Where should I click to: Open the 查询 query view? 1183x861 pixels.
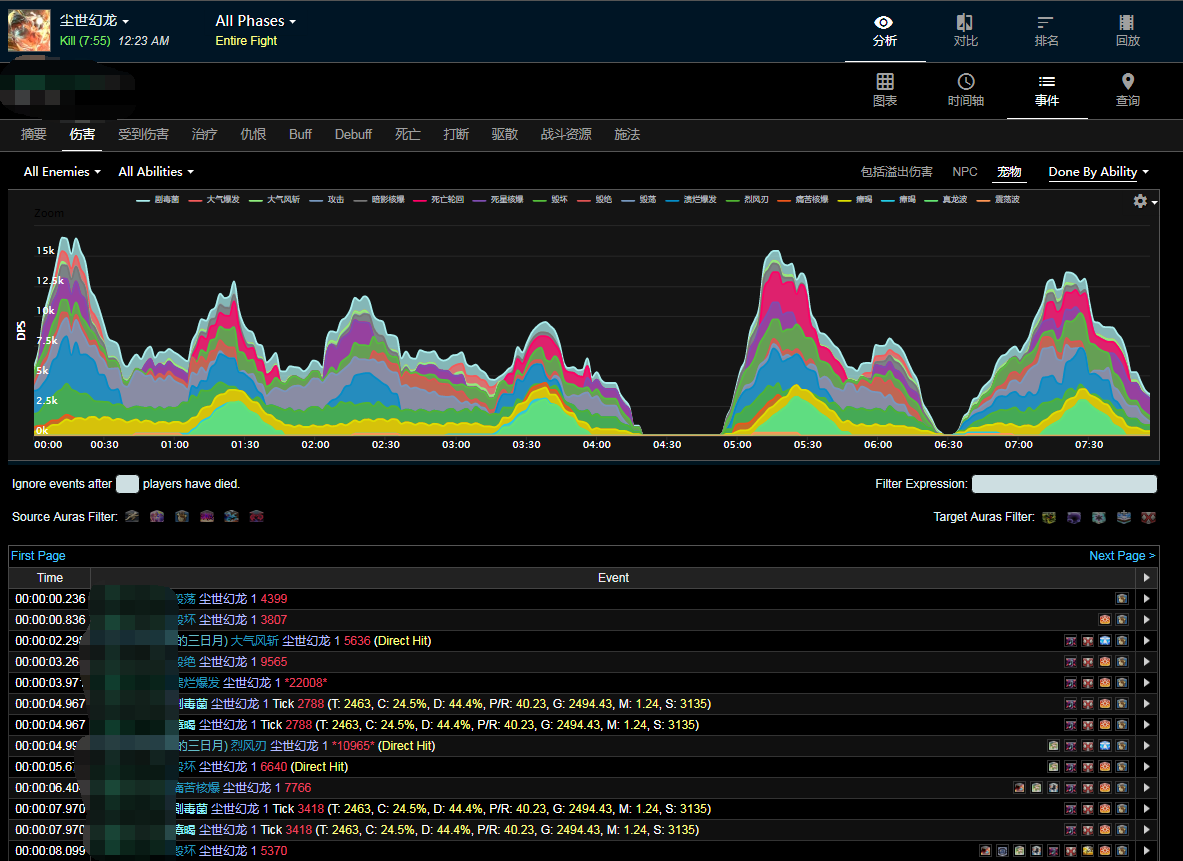1127,90
